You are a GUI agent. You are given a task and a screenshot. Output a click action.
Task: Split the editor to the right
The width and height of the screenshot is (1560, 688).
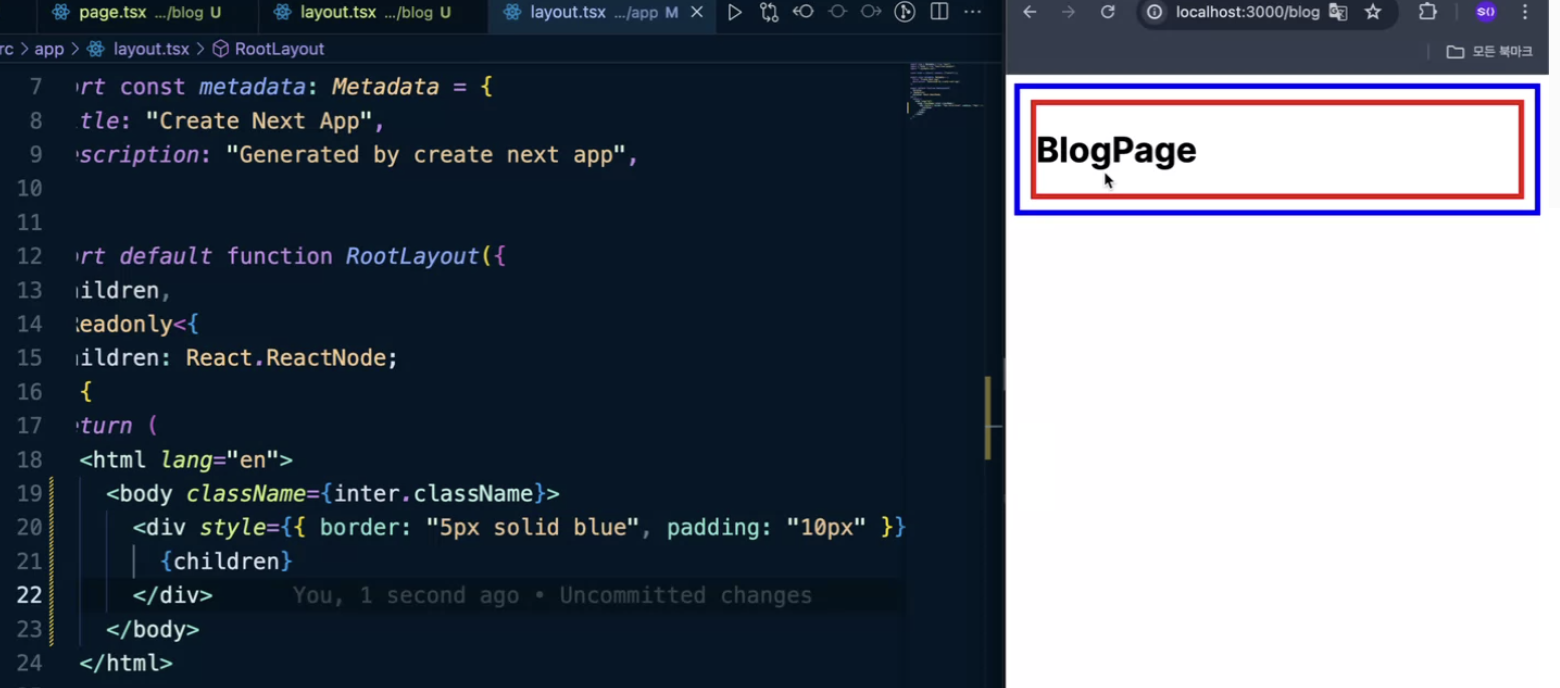click(939, 12)
